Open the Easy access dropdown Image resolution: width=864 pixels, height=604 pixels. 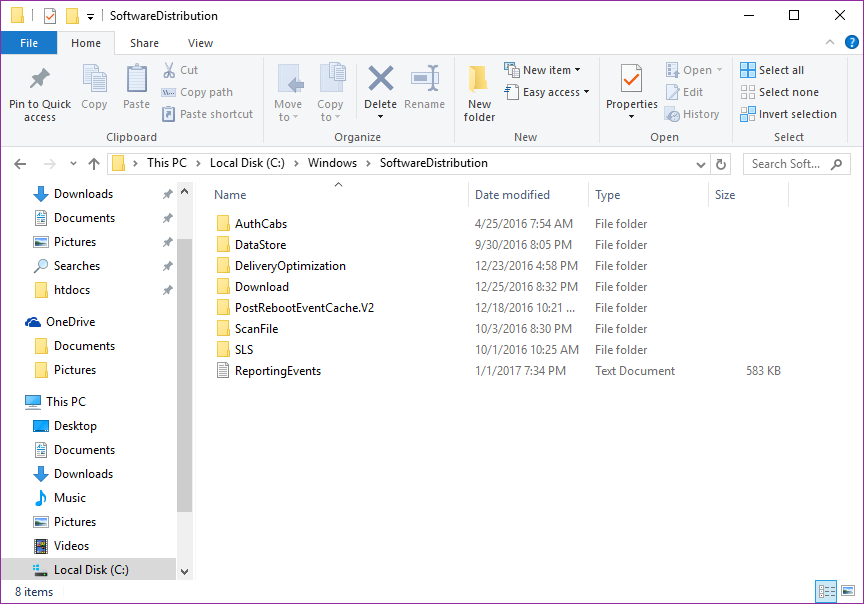(x=586, y=92)
